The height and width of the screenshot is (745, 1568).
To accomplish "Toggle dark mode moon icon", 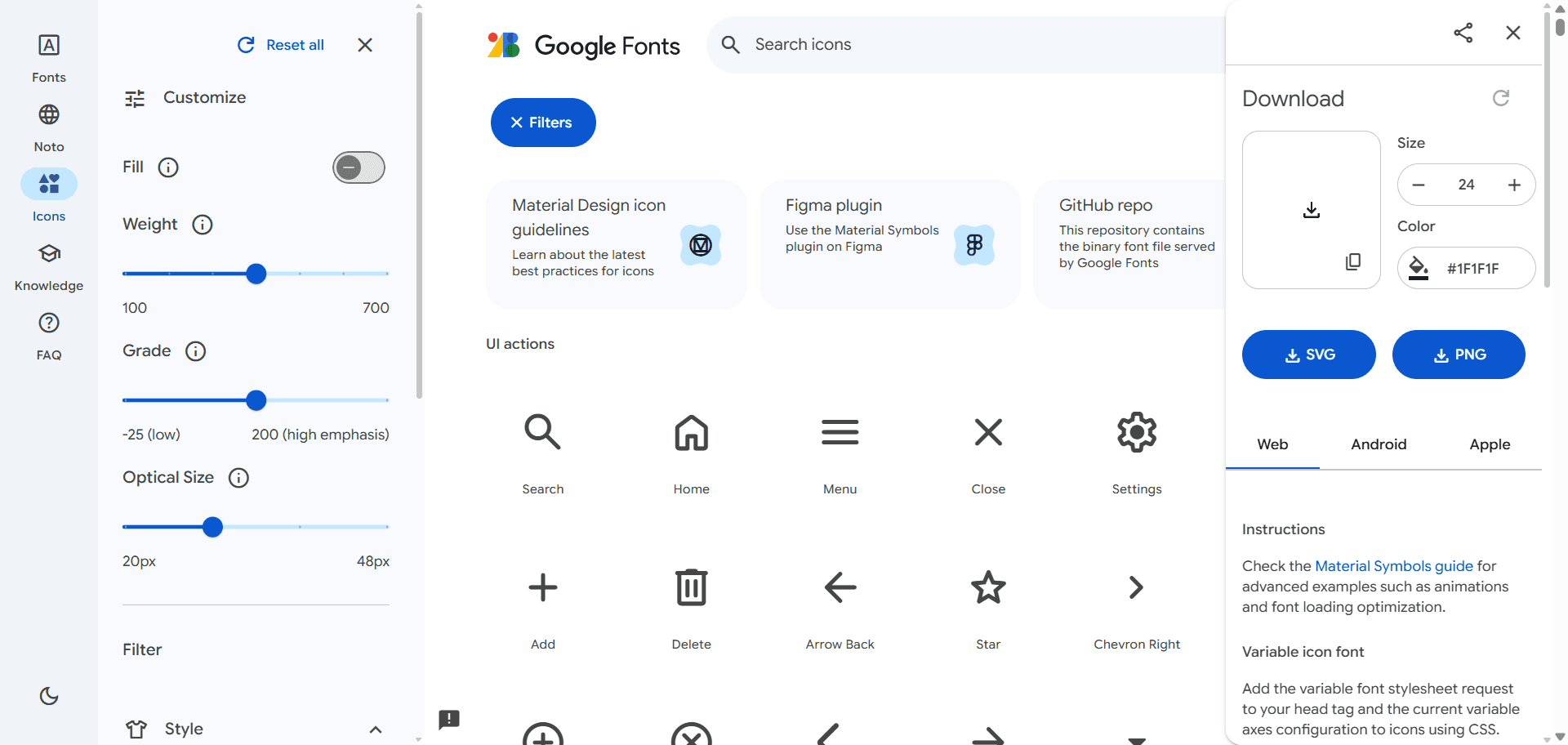I will pos(49,696).
